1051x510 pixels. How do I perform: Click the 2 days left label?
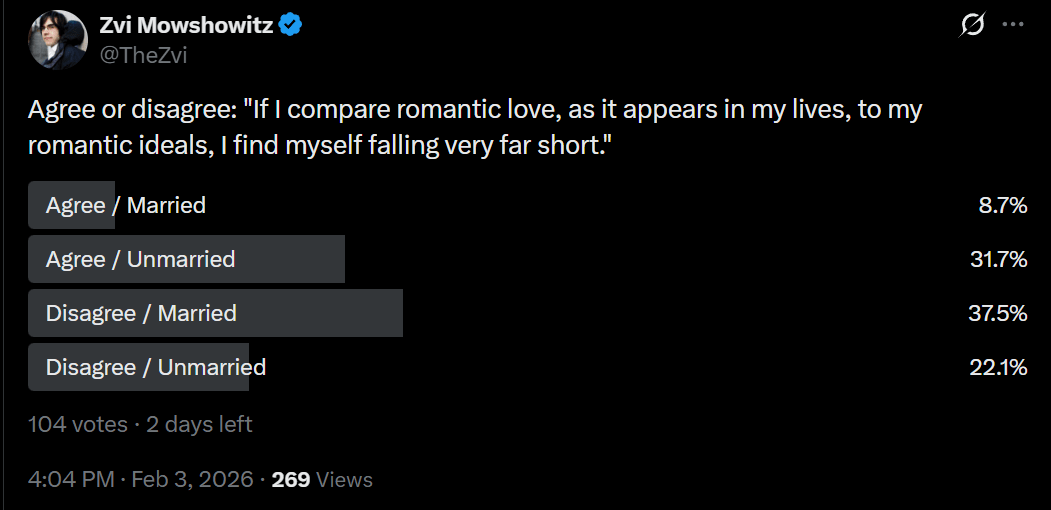pyautogui.click(x=199, y=424)
